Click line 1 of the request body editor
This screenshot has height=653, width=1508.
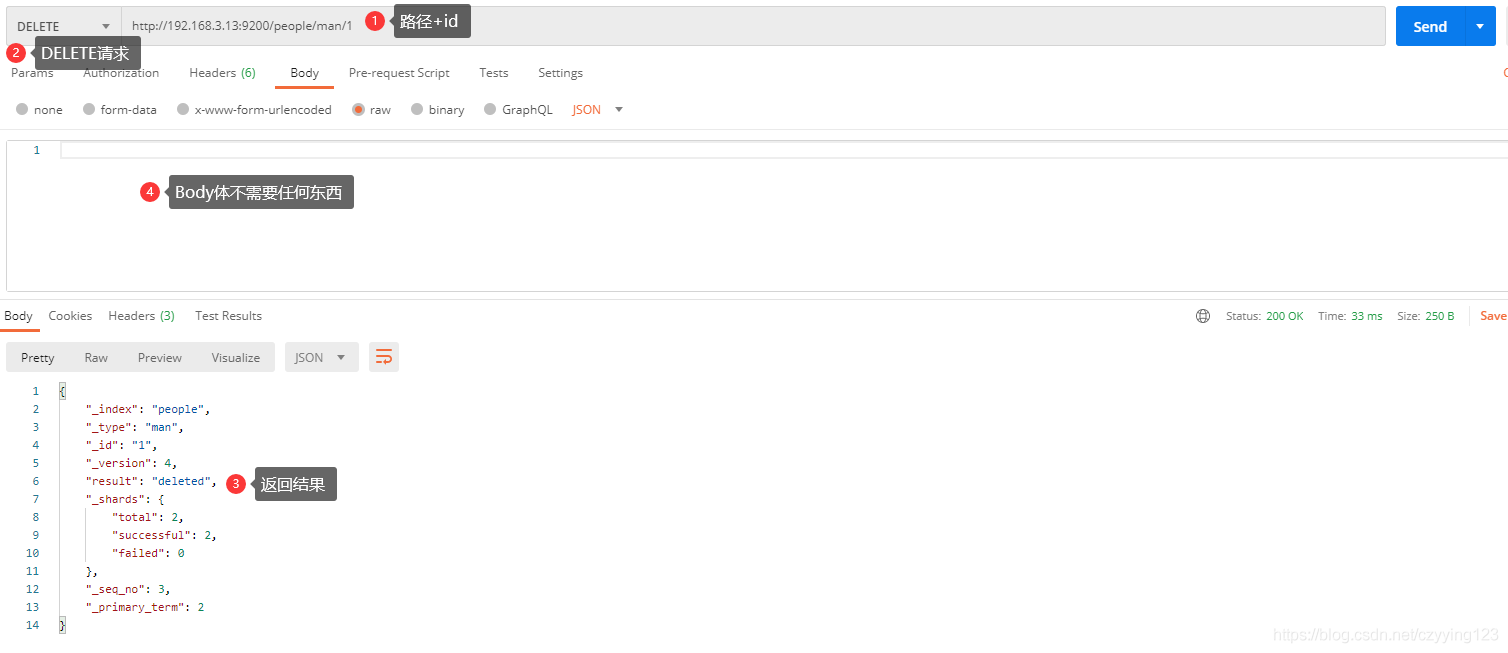pyautogui.click(x=784, y=150)
